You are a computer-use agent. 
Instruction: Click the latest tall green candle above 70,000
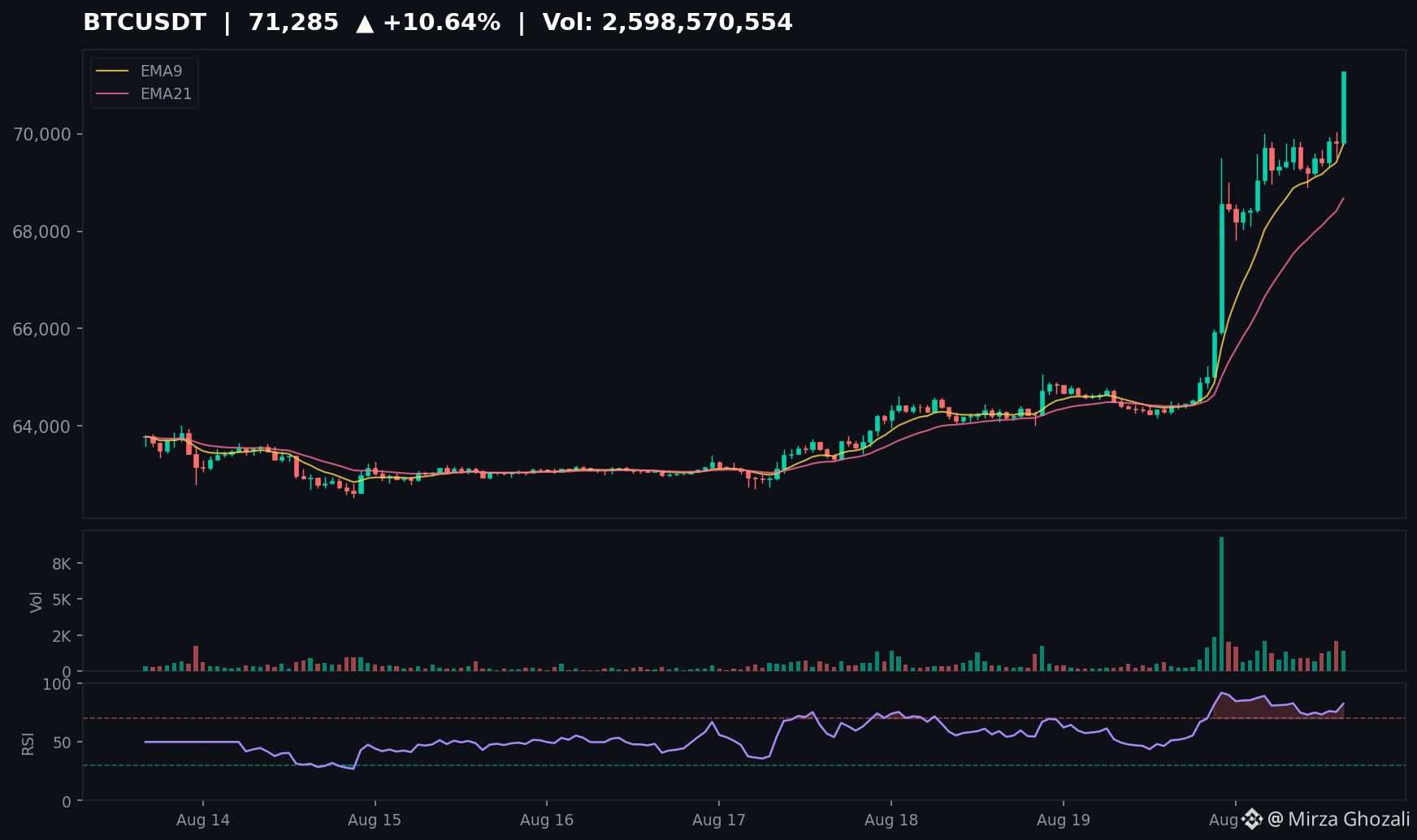click(x=1344, y=107)
